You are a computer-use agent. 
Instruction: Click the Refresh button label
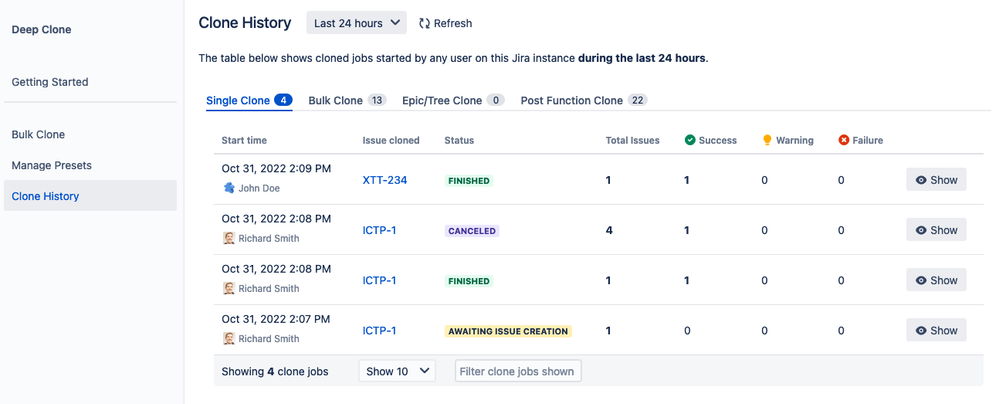[x=453, y=23]
